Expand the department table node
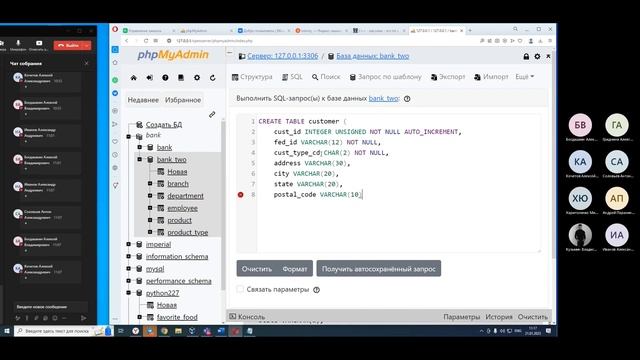The image size is (640, 360). [150, 196]
